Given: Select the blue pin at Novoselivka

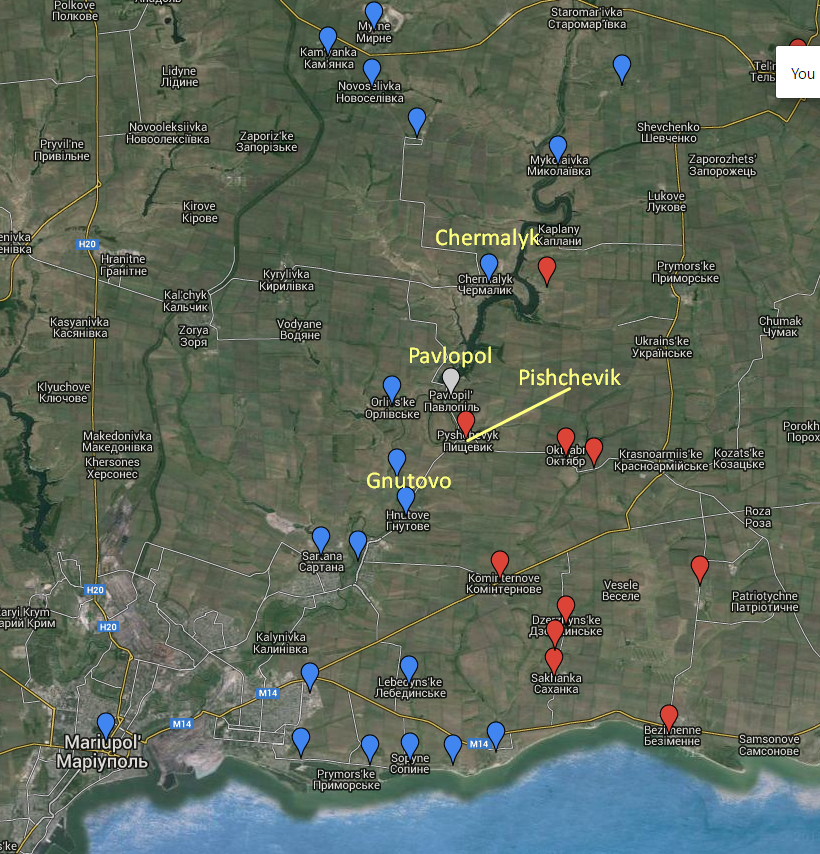Looking at the screenshot, I should point(372,70).
